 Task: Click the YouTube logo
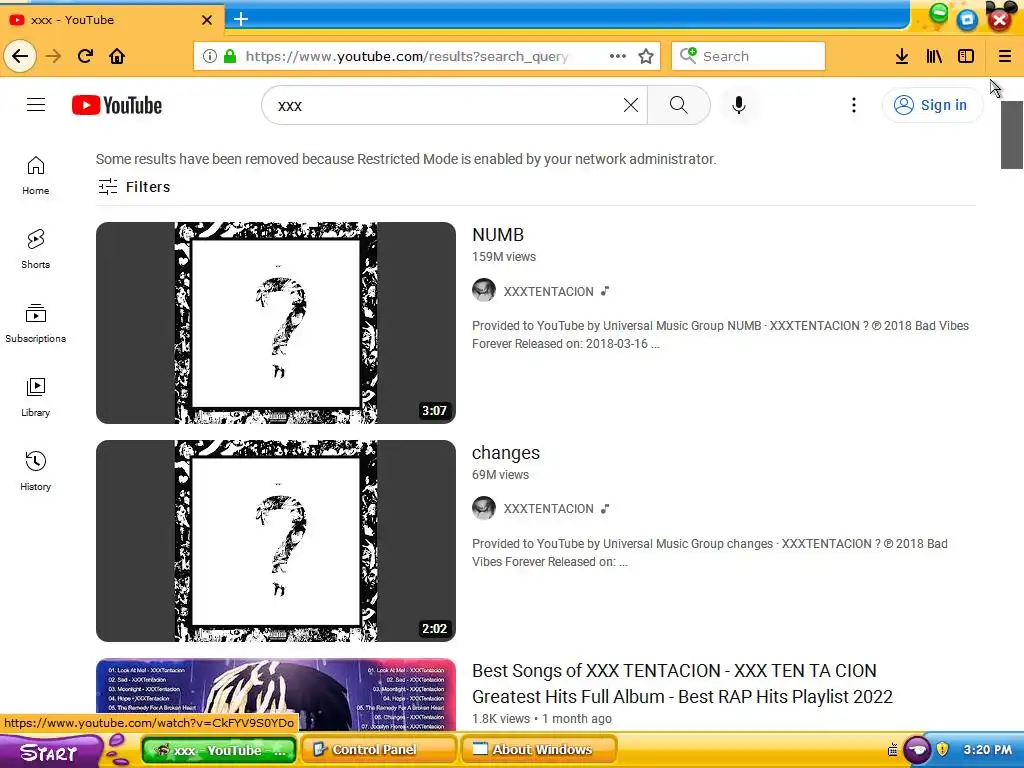click(x=117, y=105)
